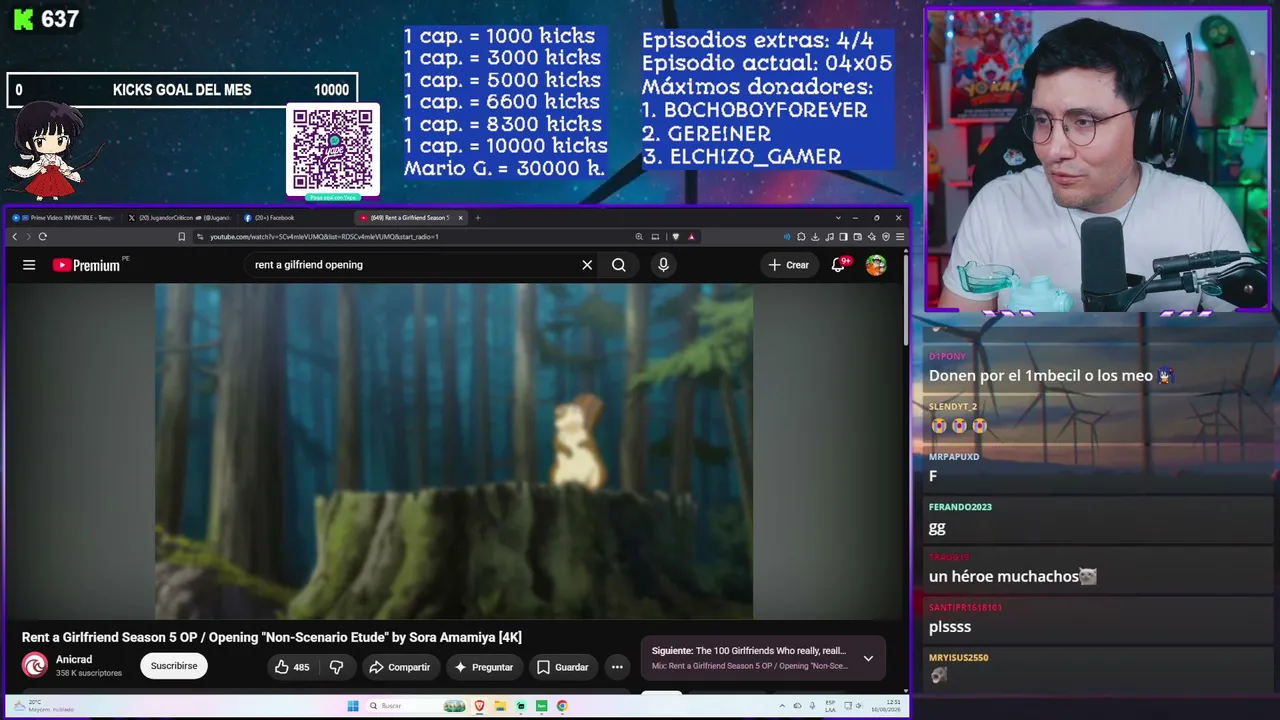Reload the browser page
The height and width of the screenshot is (720, 1280).
click(42, 237)
